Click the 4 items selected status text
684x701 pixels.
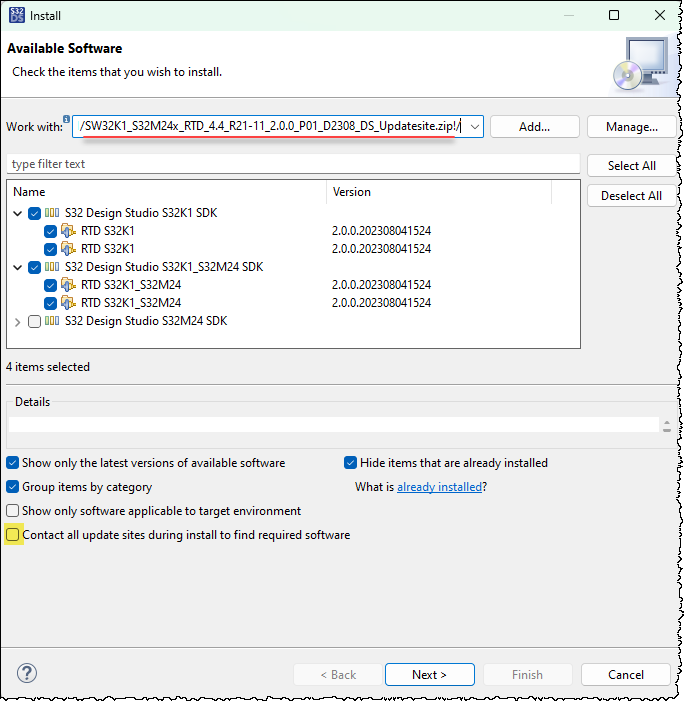point(48,367)
